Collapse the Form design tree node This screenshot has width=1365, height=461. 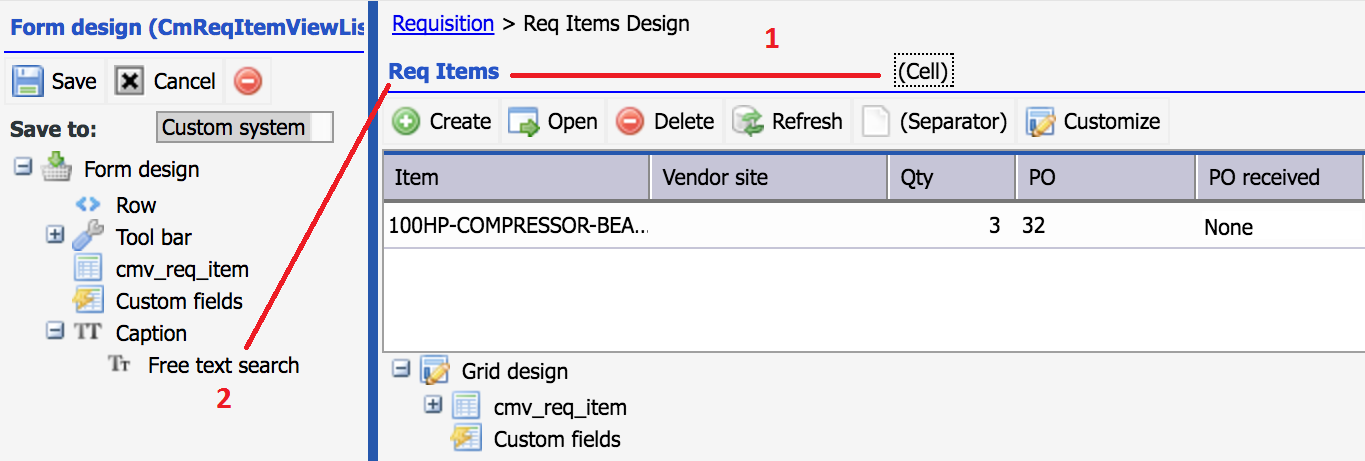pos(22,168)
